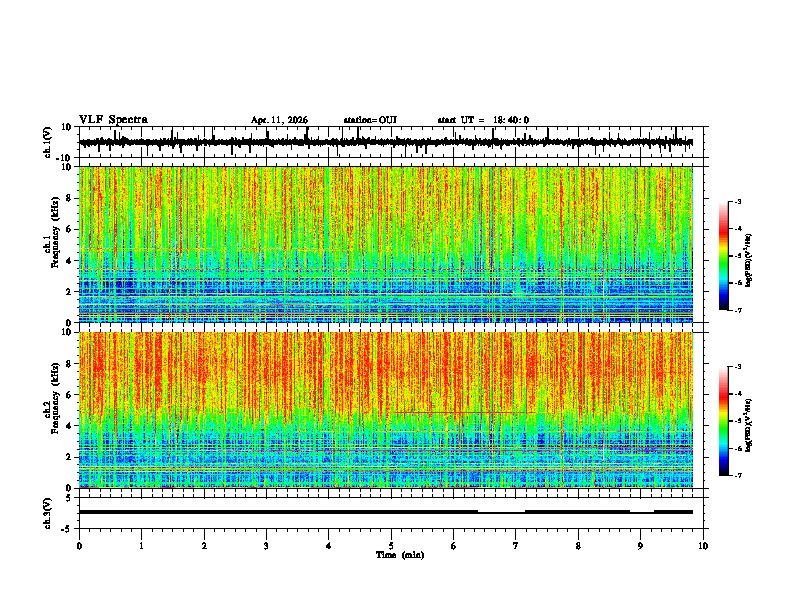Click the ch.2 log(PSD) color bar
Screen dimensions: 792x612
724,421
